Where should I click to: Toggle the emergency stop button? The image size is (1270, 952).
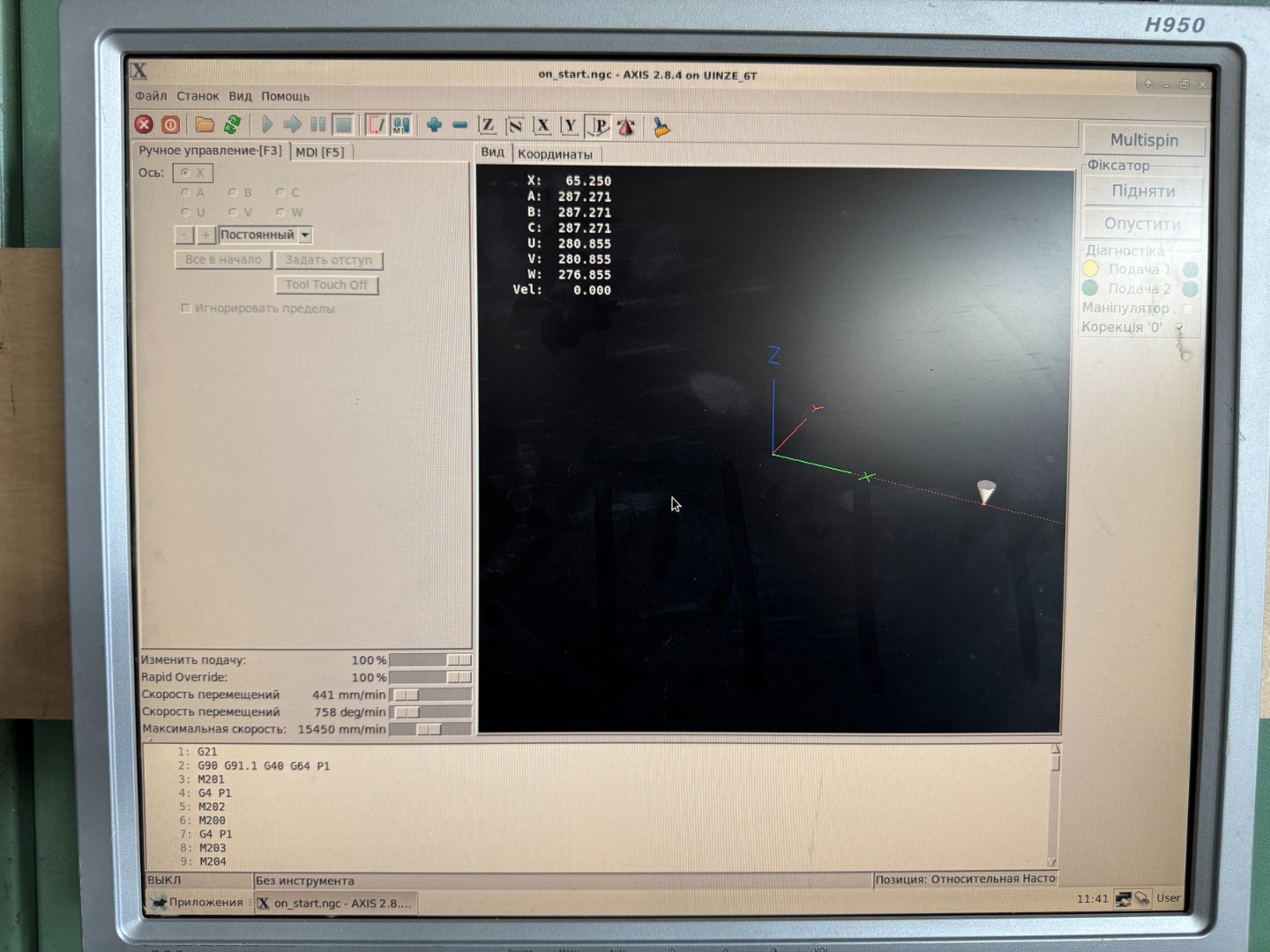[x=144, y=125]
